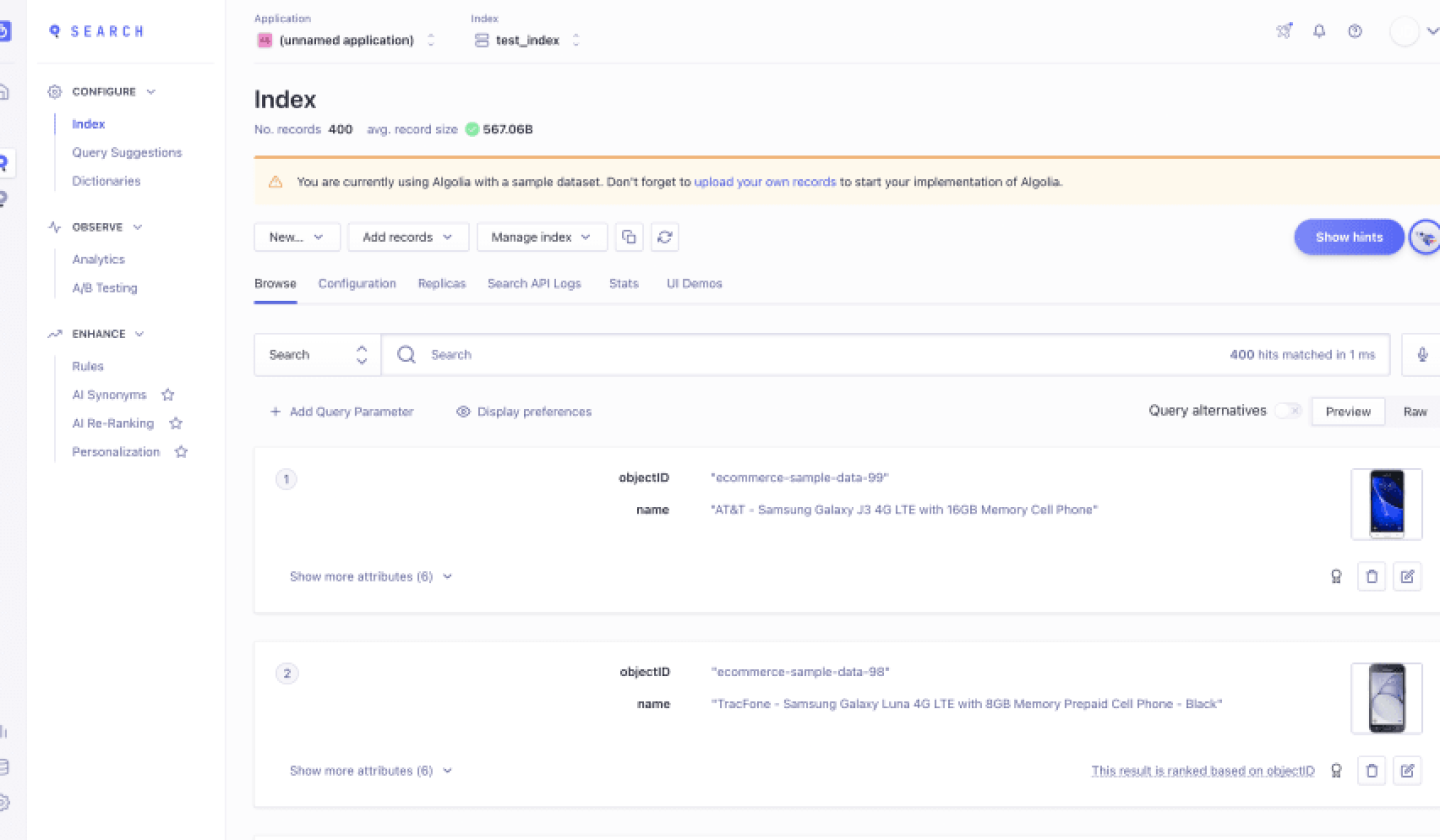Click the star next to Personalization
The image size is (1440, 840).
[181, 452]
